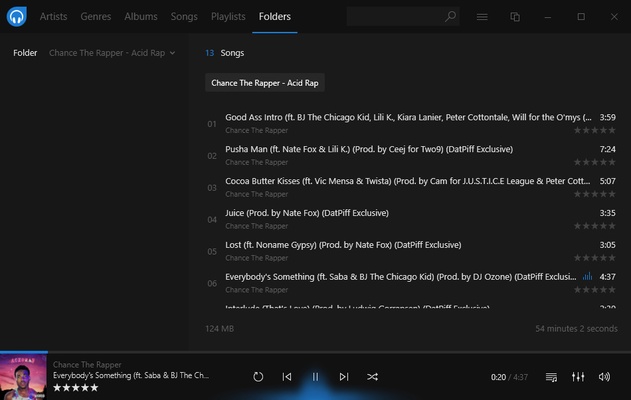Seek on the playback progress bar
The width and height of the screenshot is (631, 400).
(316, 352)
